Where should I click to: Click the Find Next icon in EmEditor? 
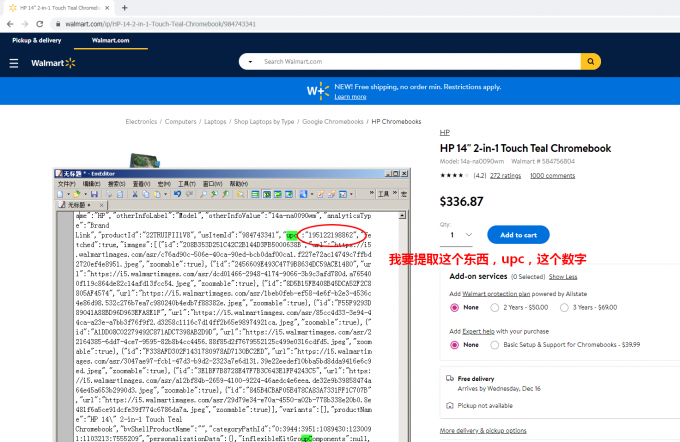214,194
